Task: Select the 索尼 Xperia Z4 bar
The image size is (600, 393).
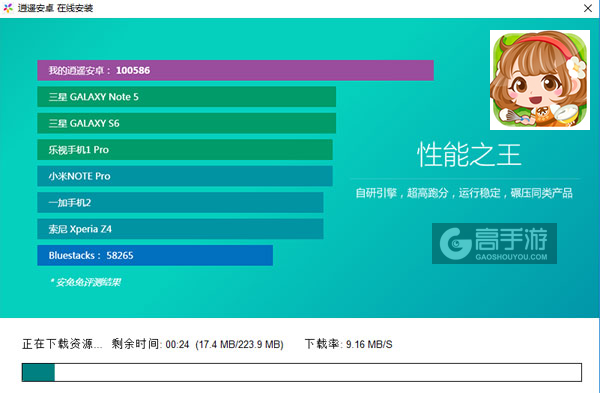Action: (180, 229)
